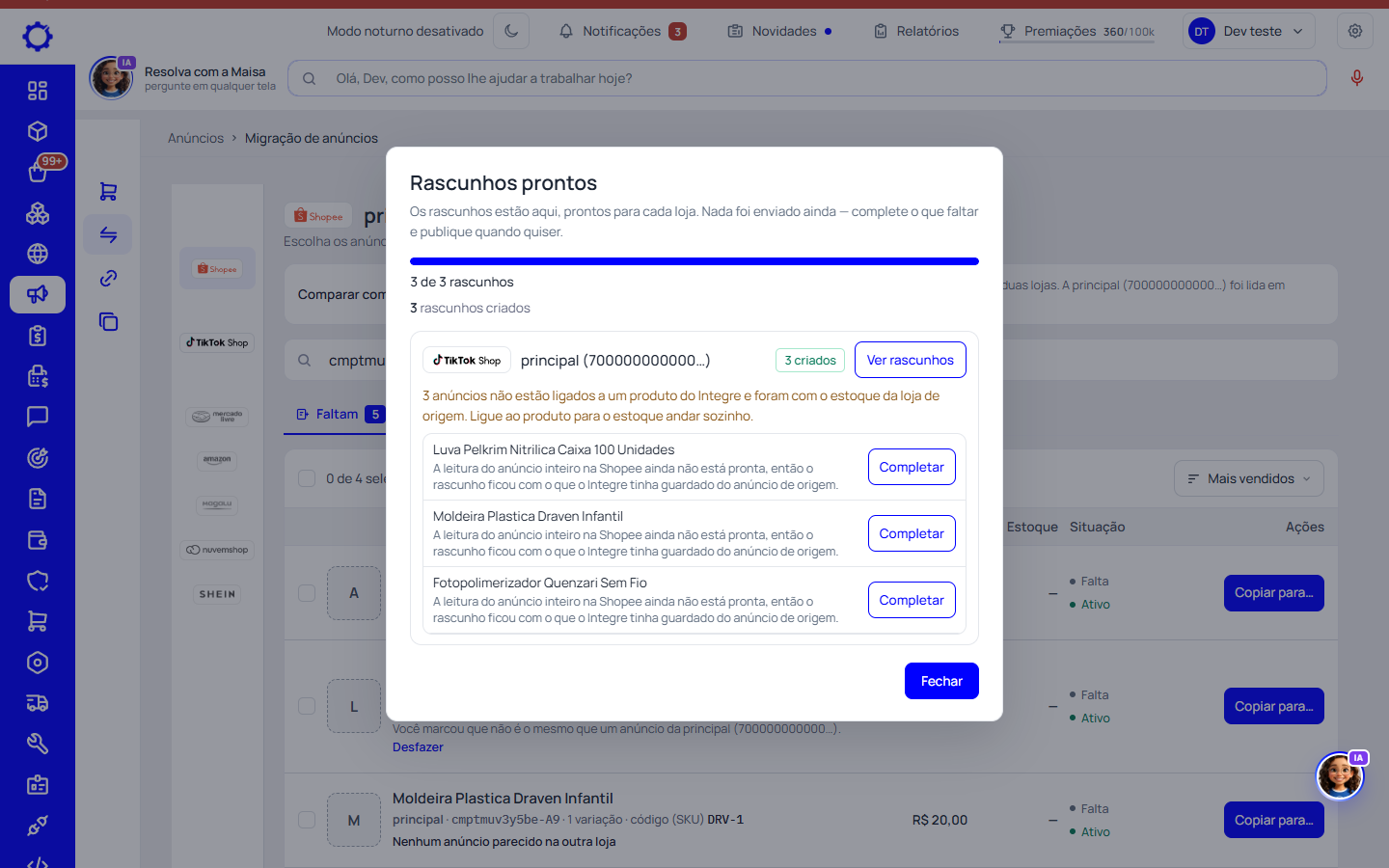Open Relatórios from top bar
Viewport: 1389px width, 868px height.
916,31
